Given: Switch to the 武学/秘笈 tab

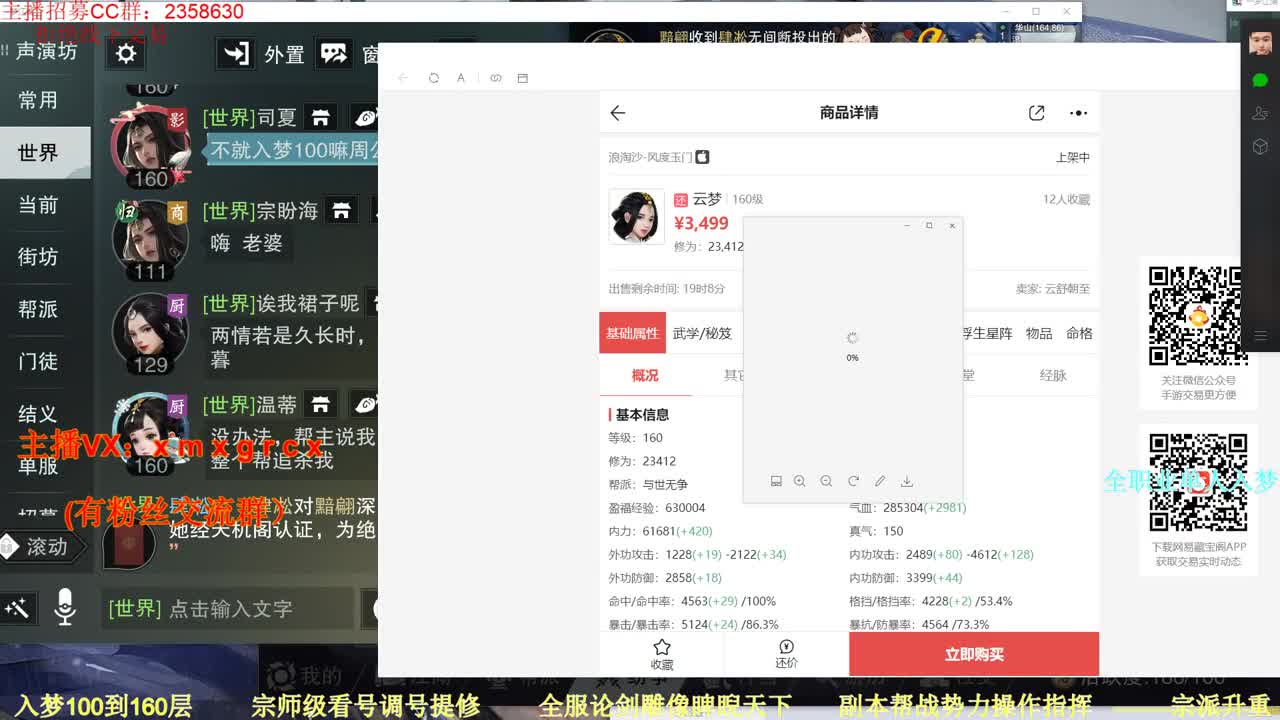Looking at the screenshot, I should point(702,333).
